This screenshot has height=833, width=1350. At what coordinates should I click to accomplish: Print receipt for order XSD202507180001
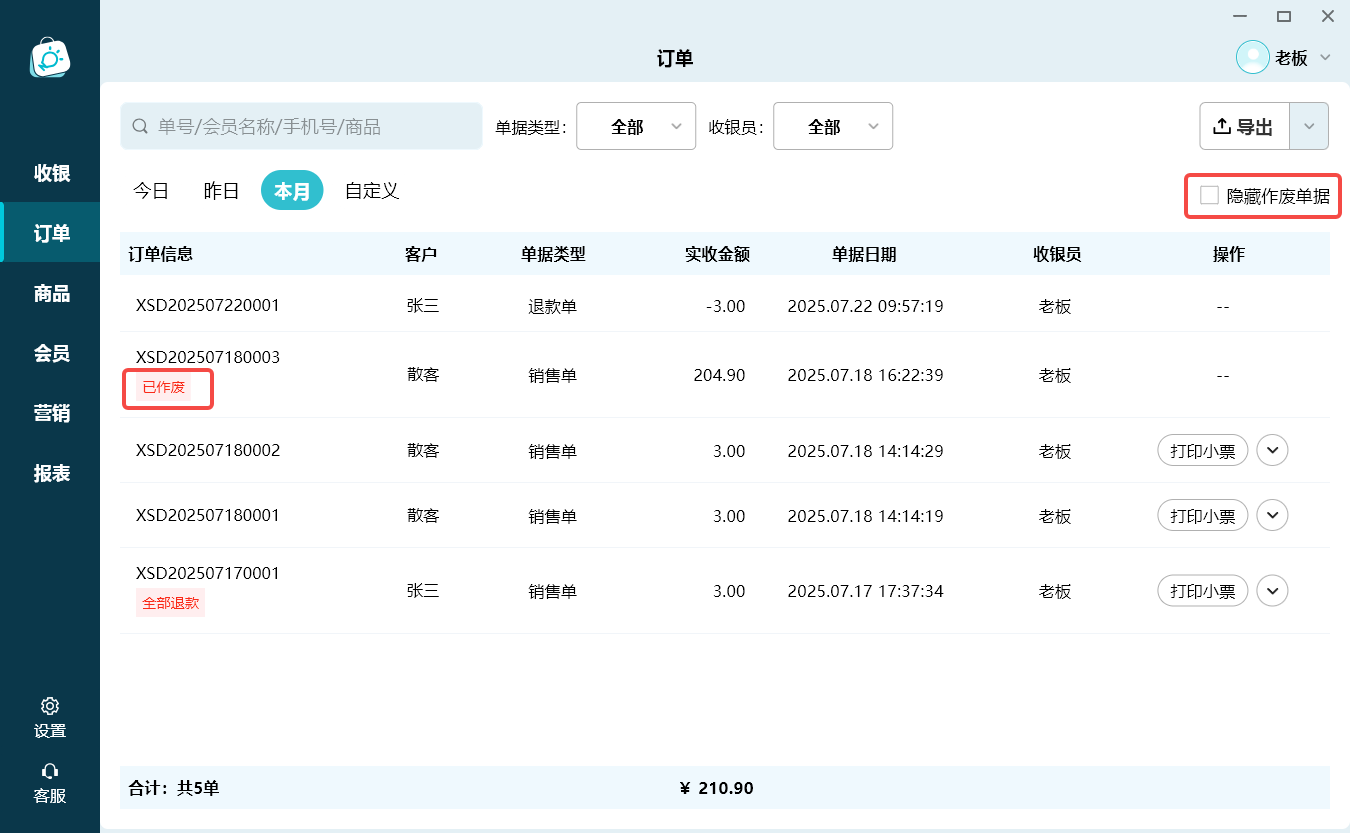(1203, 516)
